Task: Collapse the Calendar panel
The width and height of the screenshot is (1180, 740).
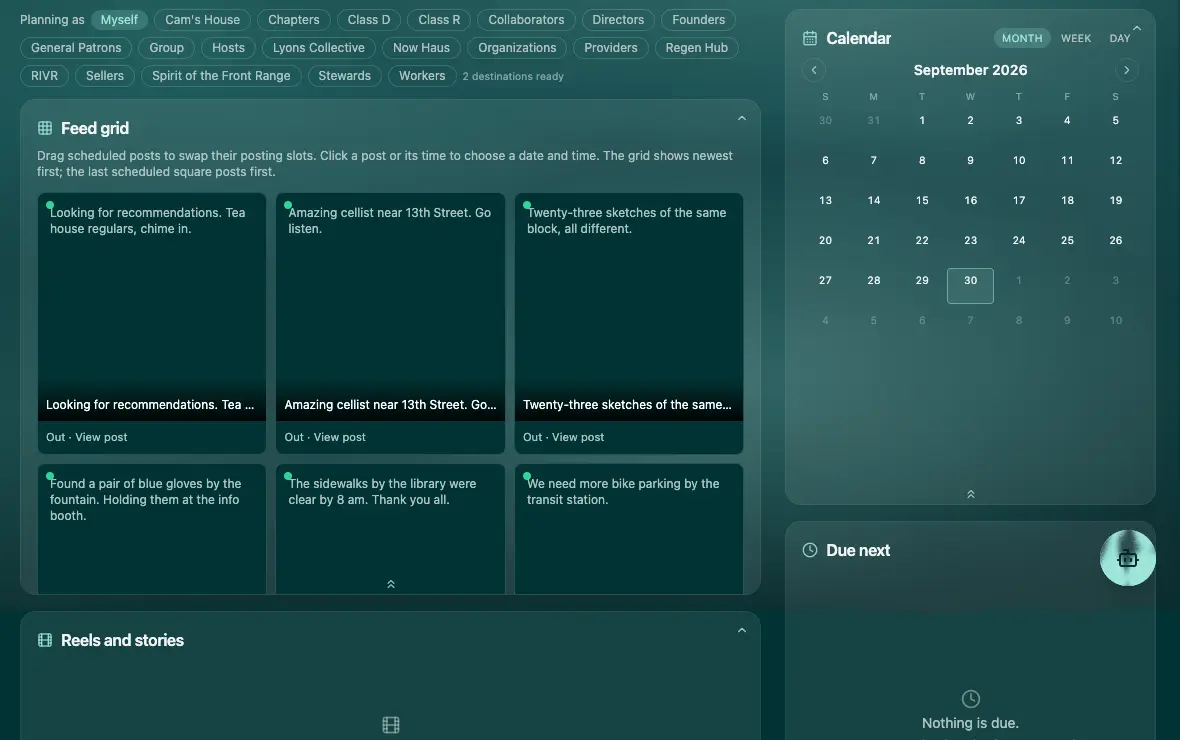Action: tap(1137, 29)
